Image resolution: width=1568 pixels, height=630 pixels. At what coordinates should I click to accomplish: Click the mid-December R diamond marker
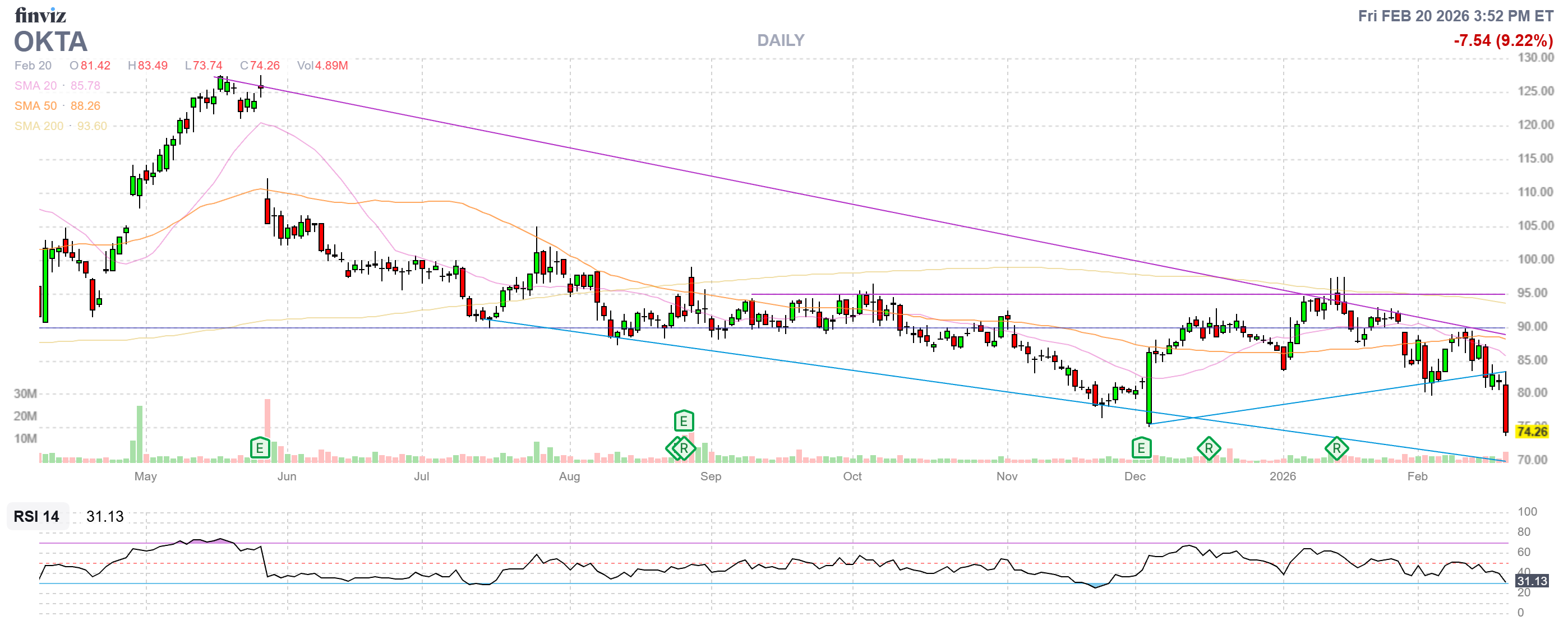1209,449
